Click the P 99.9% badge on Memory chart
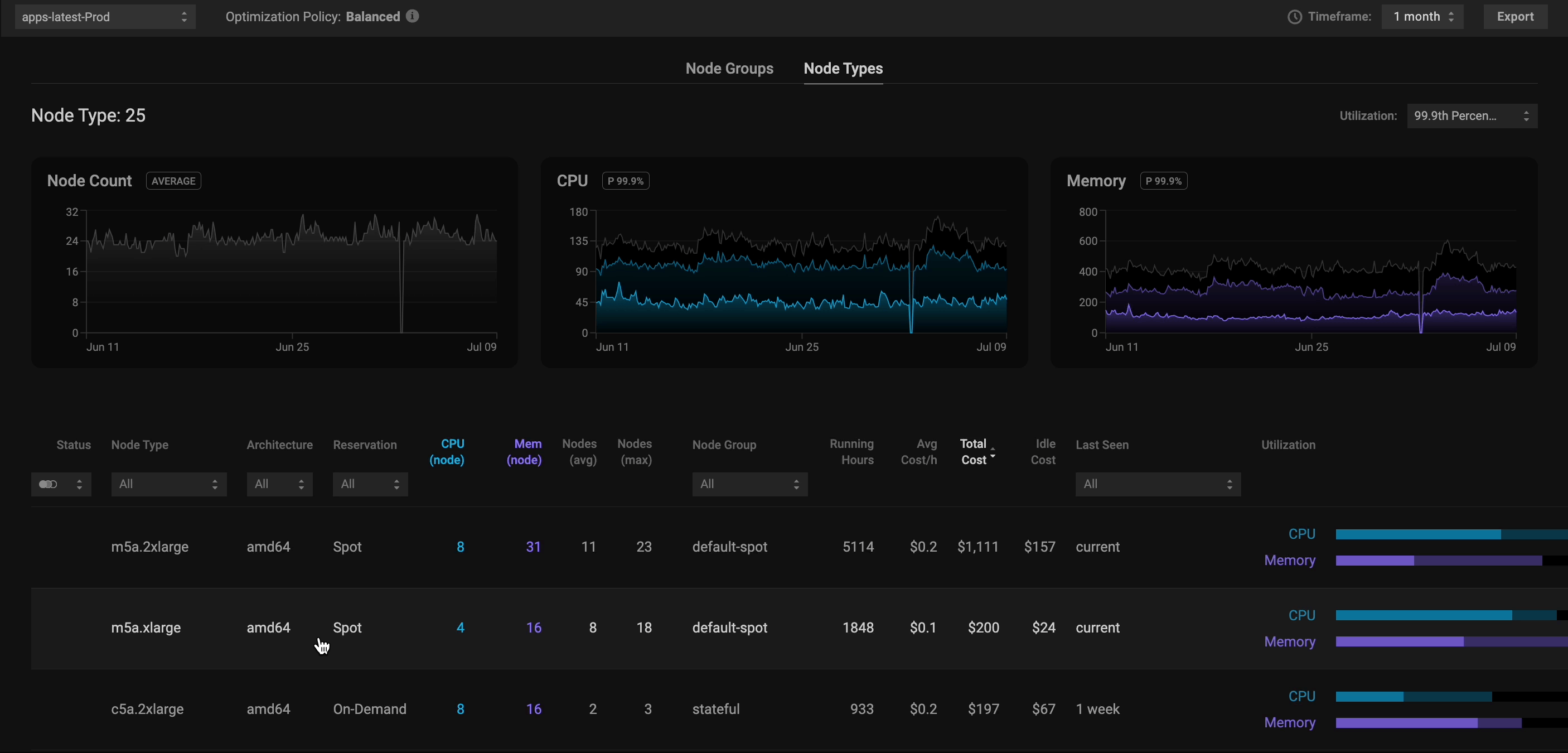1568x753 pixels. [1163, 181]
